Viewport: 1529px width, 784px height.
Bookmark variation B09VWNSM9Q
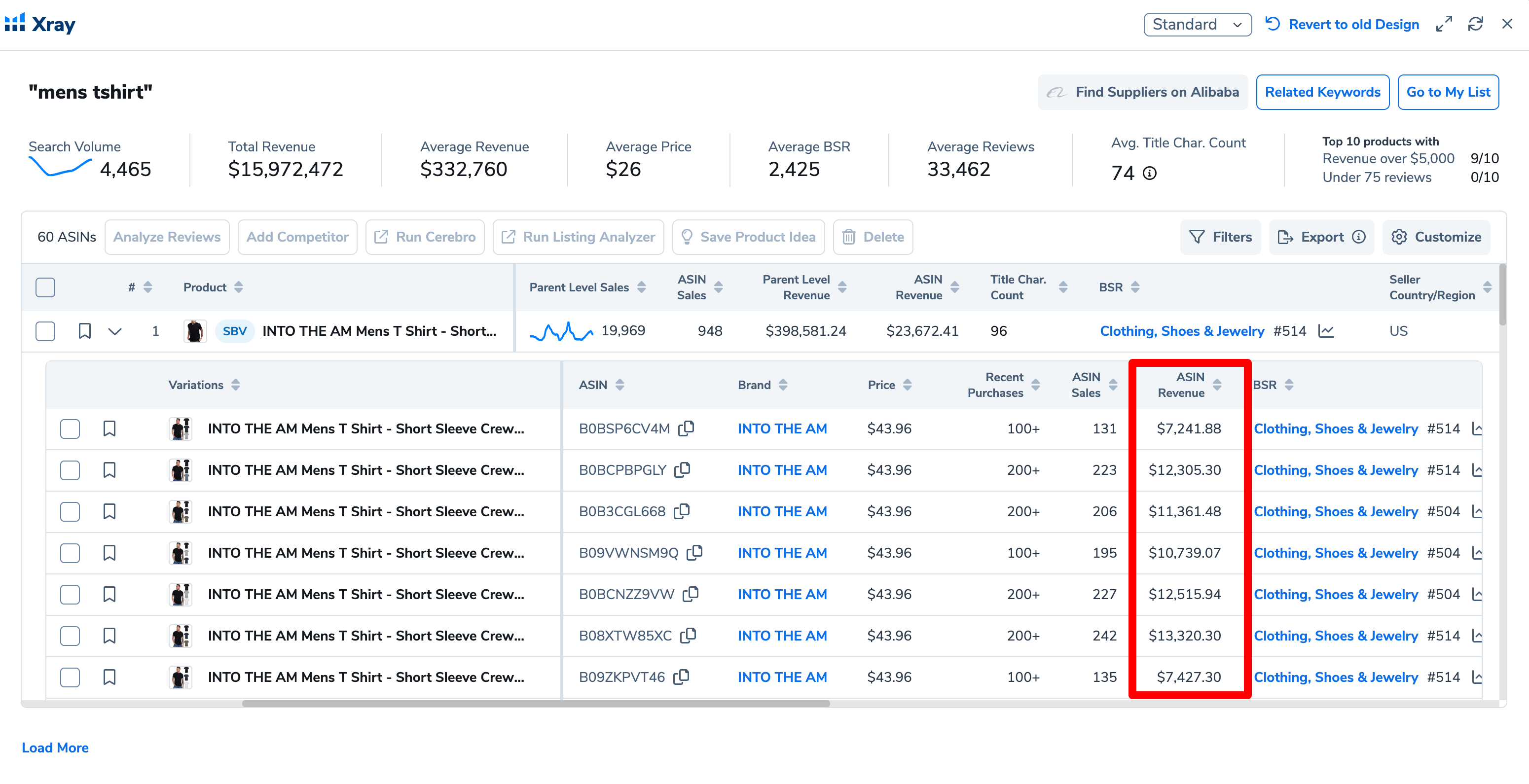pos(109,553)
